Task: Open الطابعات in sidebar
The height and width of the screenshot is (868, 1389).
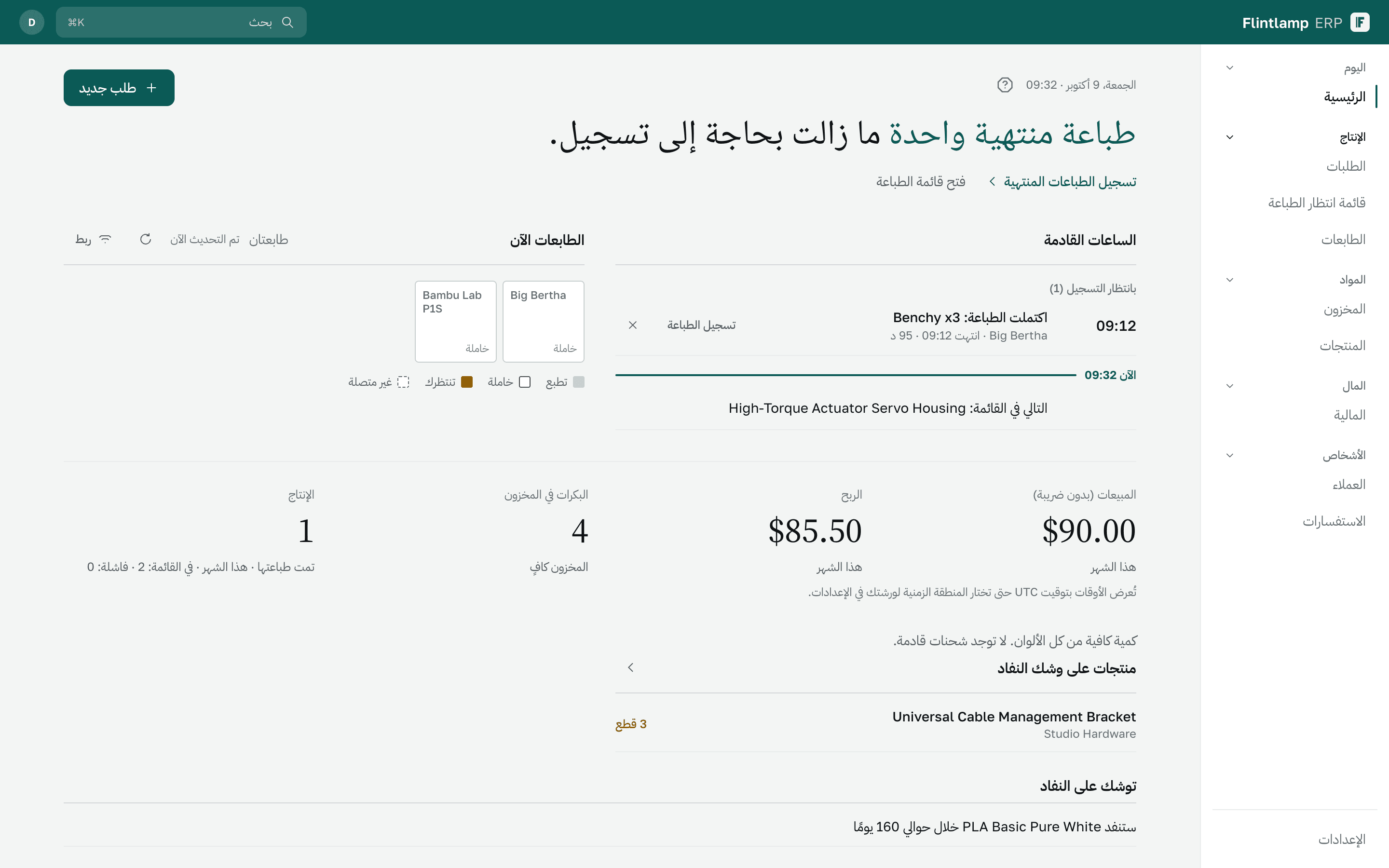Action: pyautogui.click(x=1295, y=240)
